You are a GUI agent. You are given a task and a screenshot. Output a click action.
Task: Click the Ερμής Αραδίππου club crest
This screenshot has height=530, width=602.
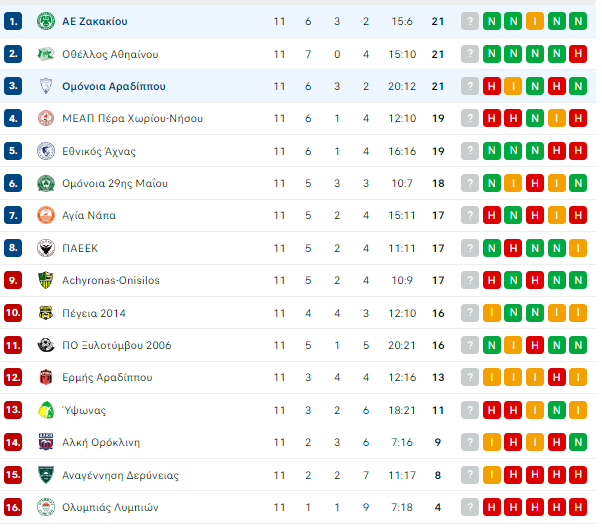[x=45, y=378]
